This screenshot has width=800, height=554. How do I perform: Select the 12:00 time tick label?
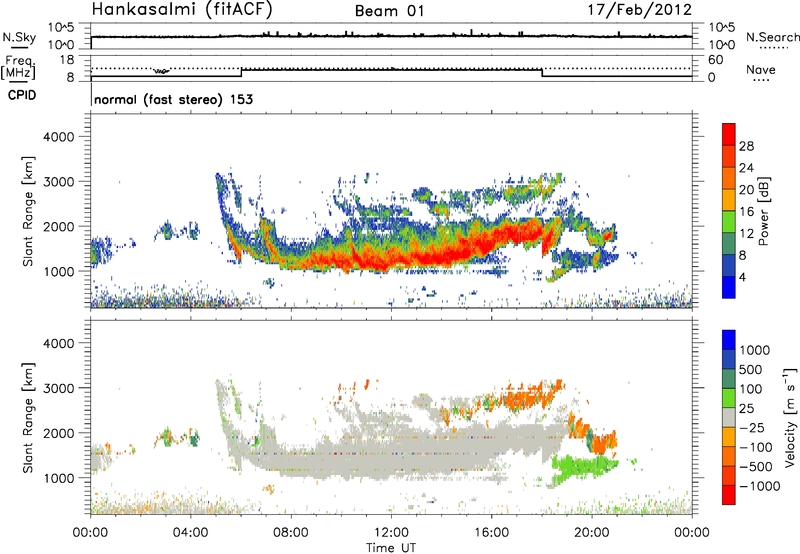click(391, 533)
